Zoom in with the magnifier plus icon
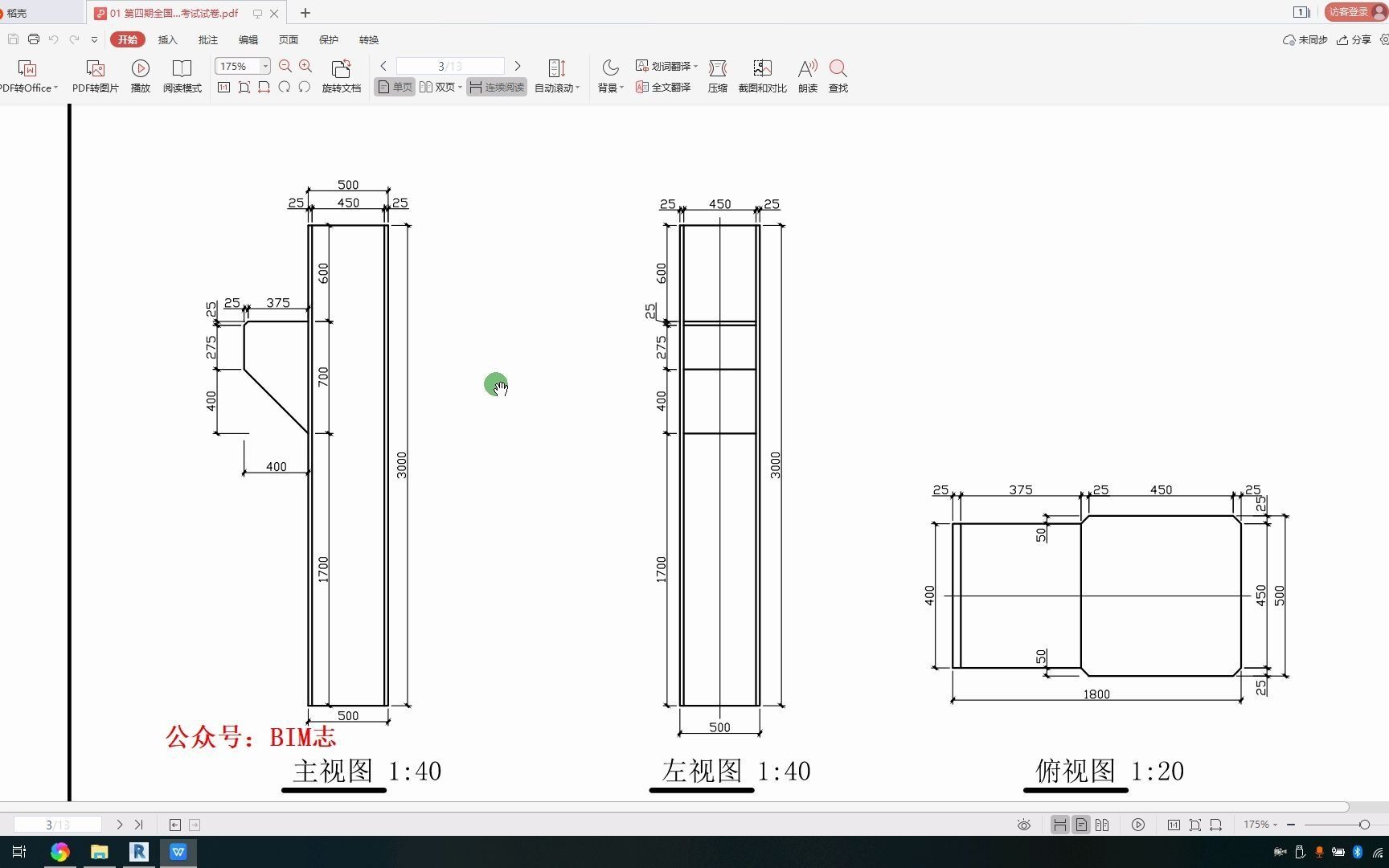The image size is (1389, 868). coord(305,66)
